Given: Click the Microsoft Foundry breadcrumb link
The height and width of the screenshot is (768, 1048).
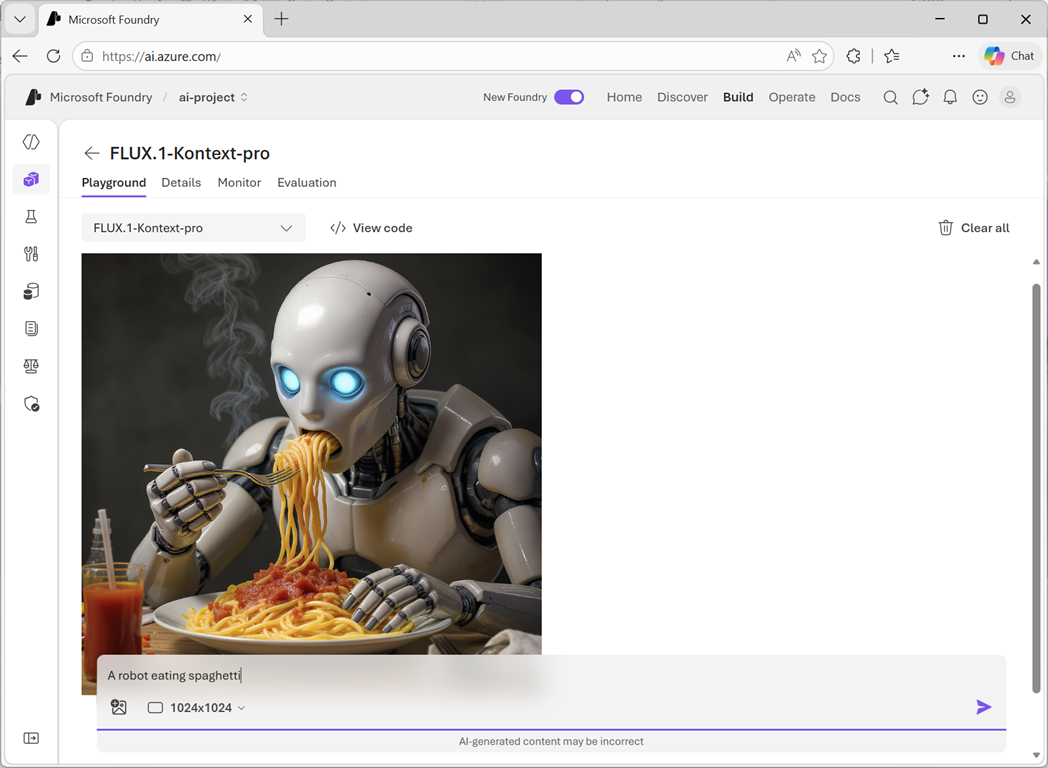Looking at the screenshot, I should [101, 98].
